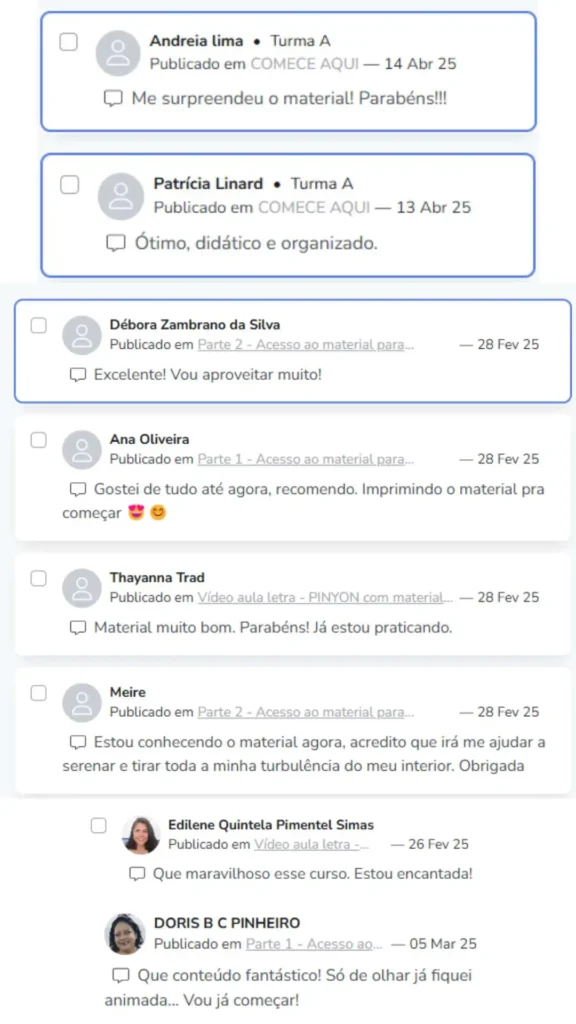Click Meire's avatar placeholder icon

point(82,703)
